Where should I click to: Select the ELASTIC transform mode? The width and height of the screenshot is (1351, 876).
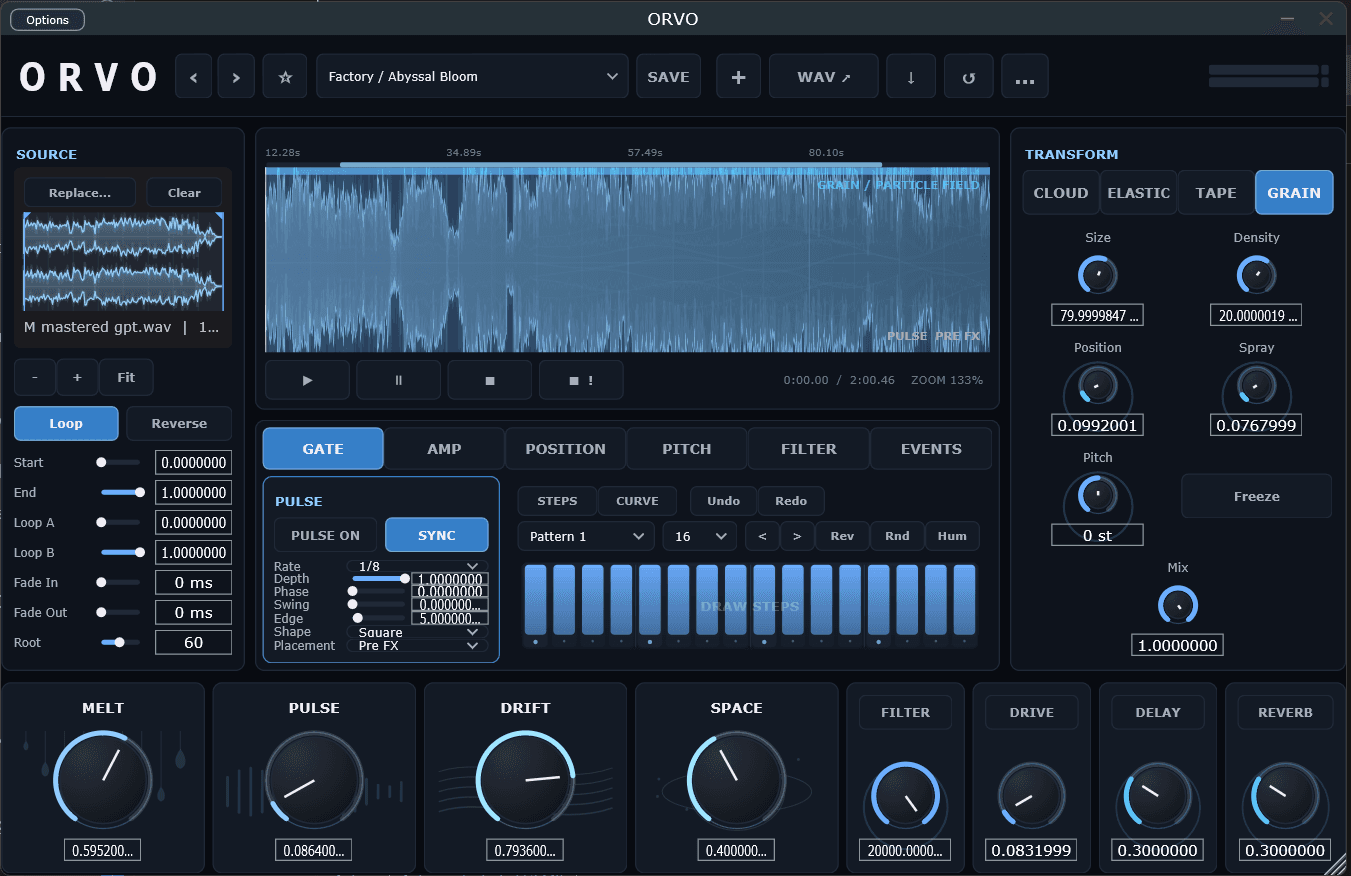click(1139, 193)
